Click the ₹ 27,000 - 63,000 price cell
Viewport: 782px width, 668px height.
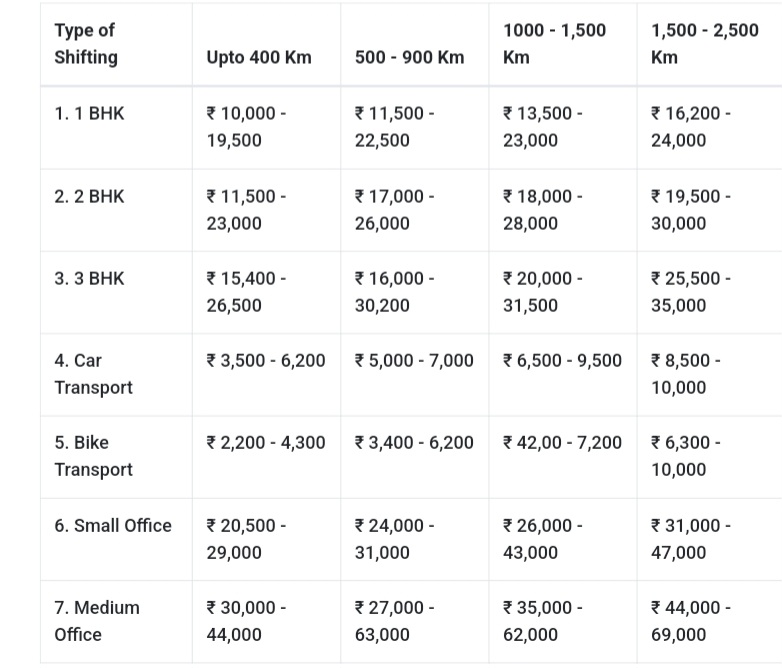(394, 621)
